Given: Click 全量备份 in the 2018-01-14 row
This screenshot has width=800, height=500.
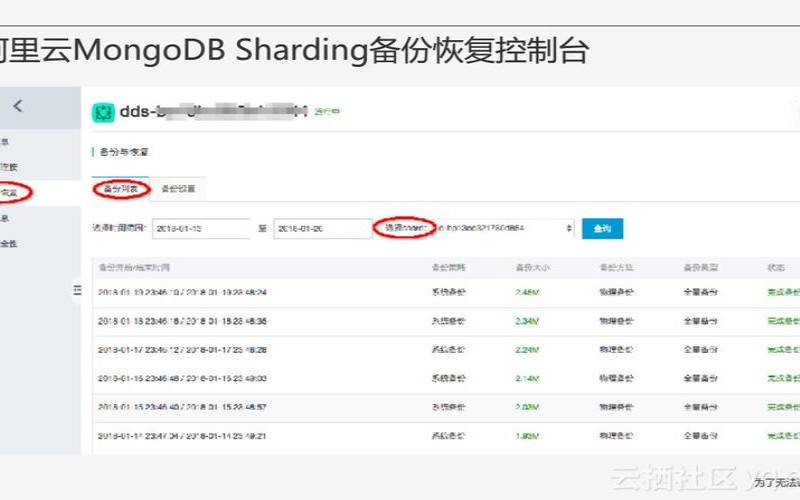Looking at the screenshot, I should click(701, 436).
